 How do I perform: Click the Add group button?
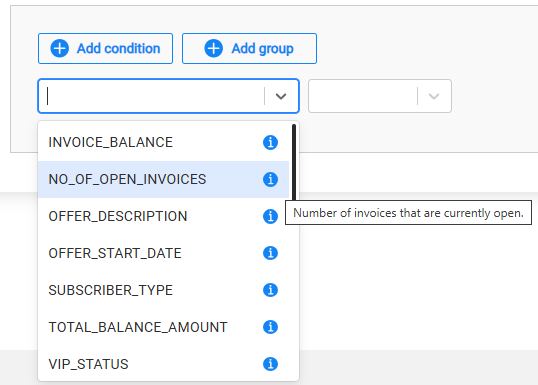[249, 48]
